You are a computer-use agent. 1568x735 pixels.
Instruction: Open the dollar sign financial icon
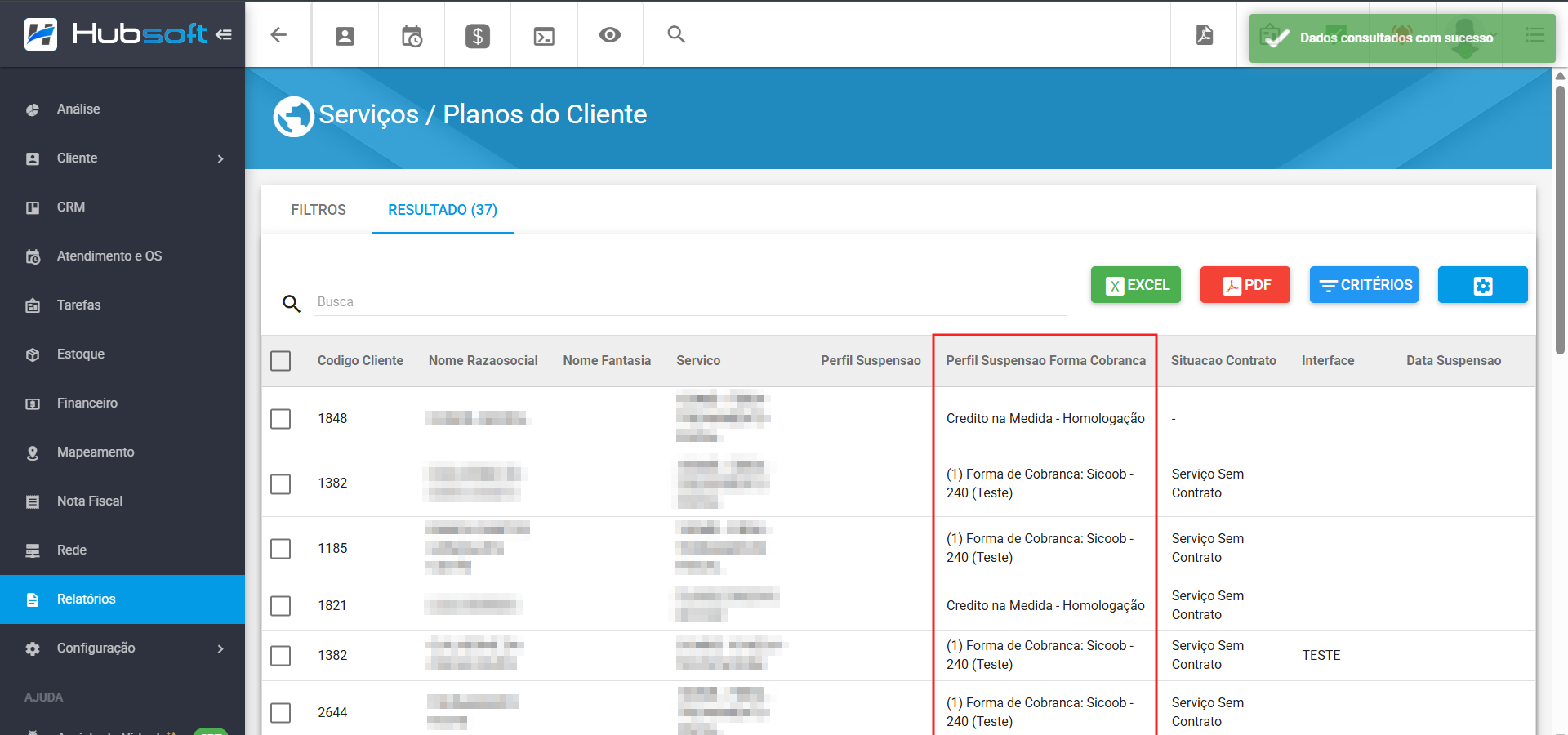478,35
